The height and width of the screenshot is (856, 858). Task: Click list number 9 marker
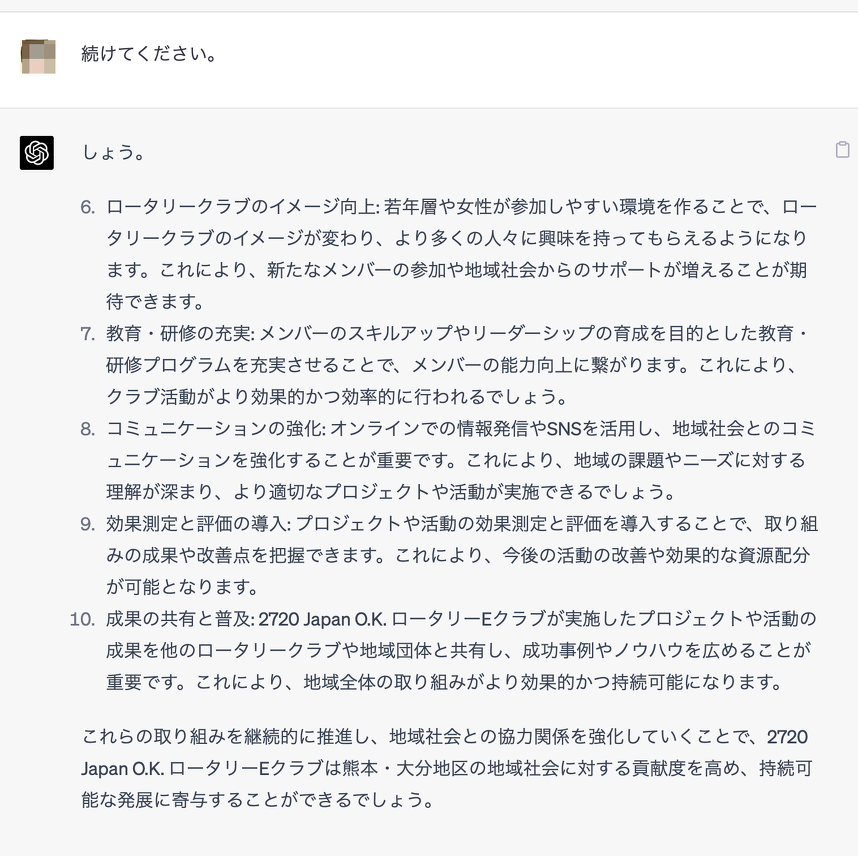[88, 523]
